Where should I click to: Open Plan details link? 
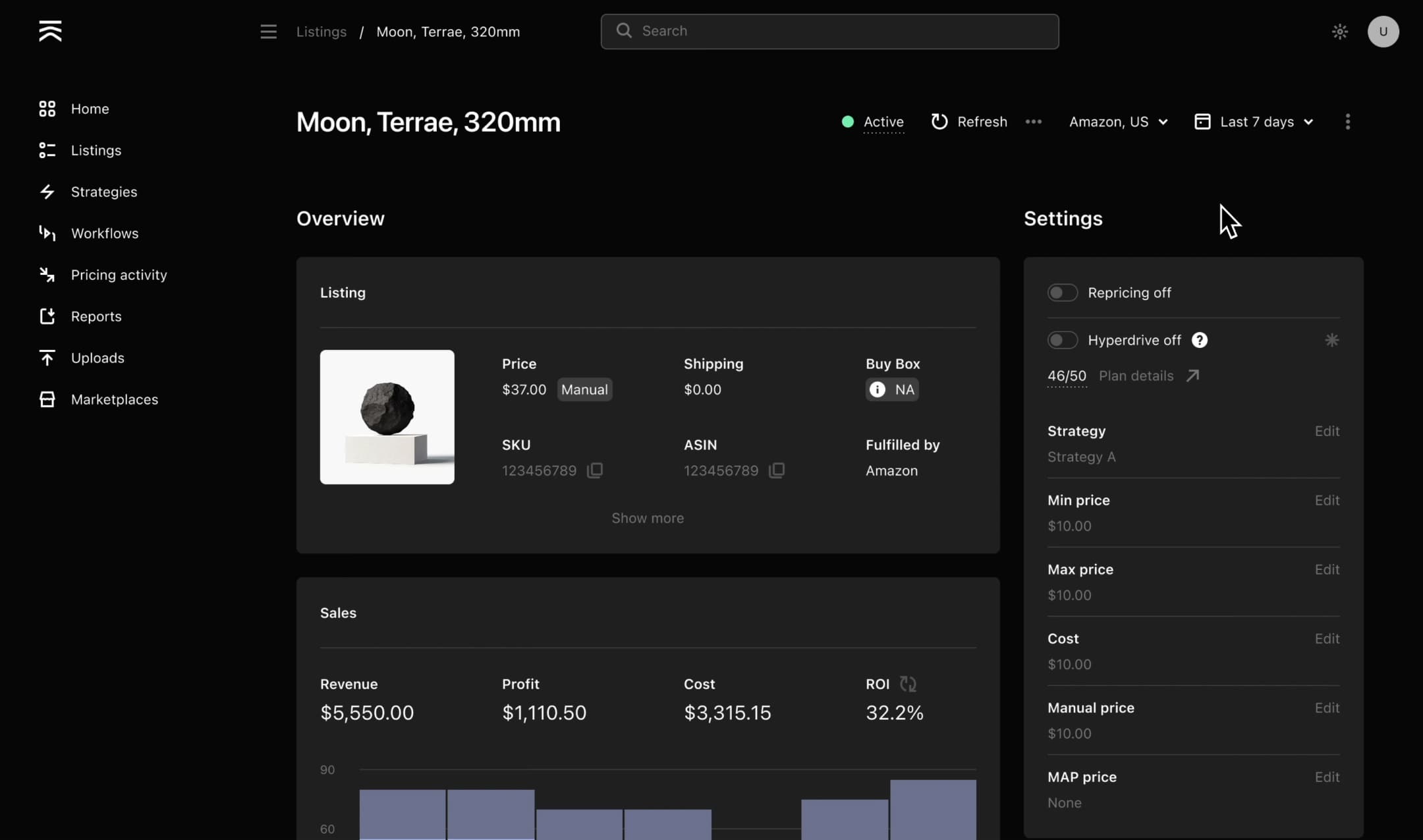(1136, 376)
